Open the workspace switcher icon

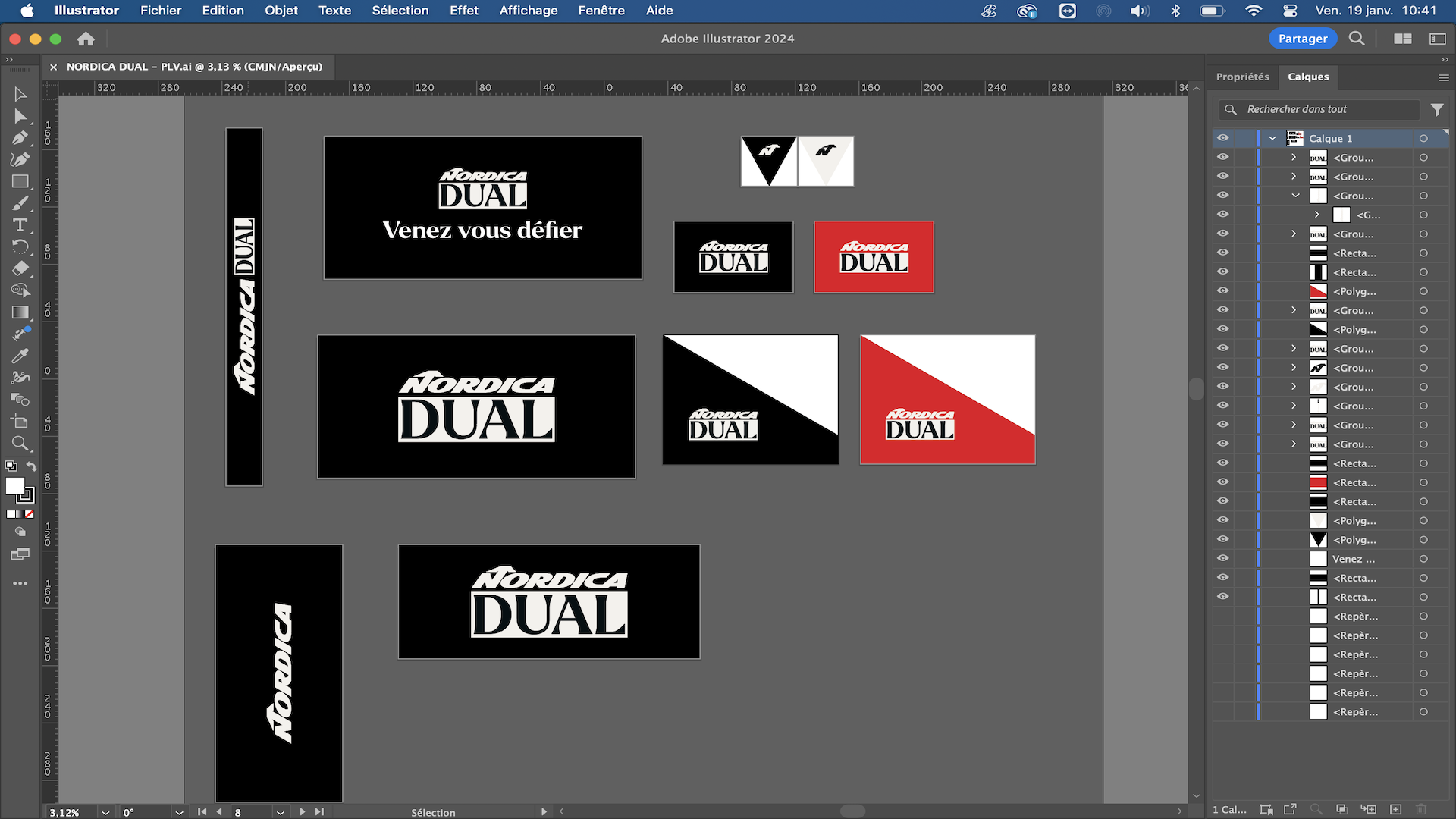click(x=1438, y=39)
